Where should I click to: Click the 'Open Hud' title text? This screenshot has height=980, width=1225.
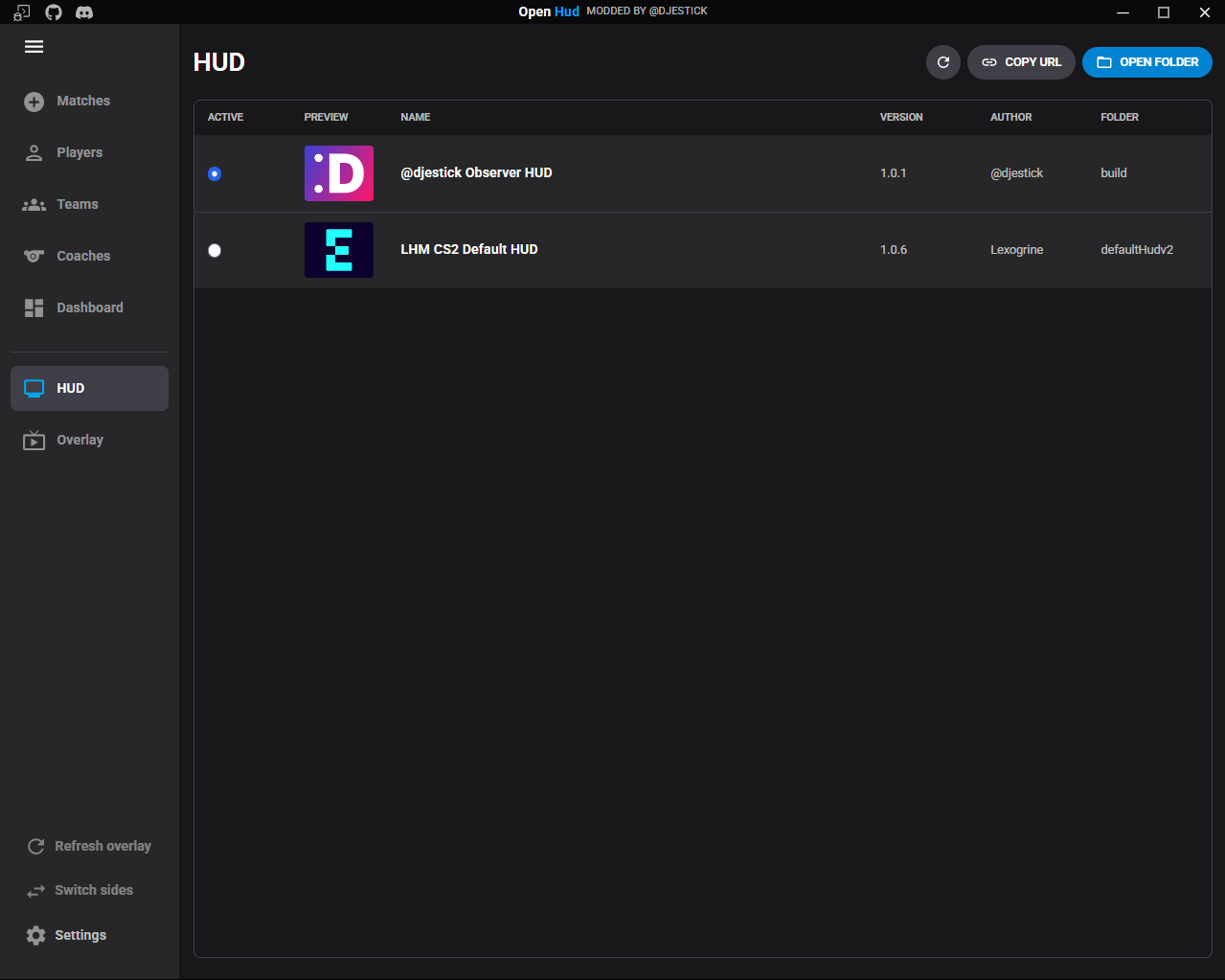point(549,12)
